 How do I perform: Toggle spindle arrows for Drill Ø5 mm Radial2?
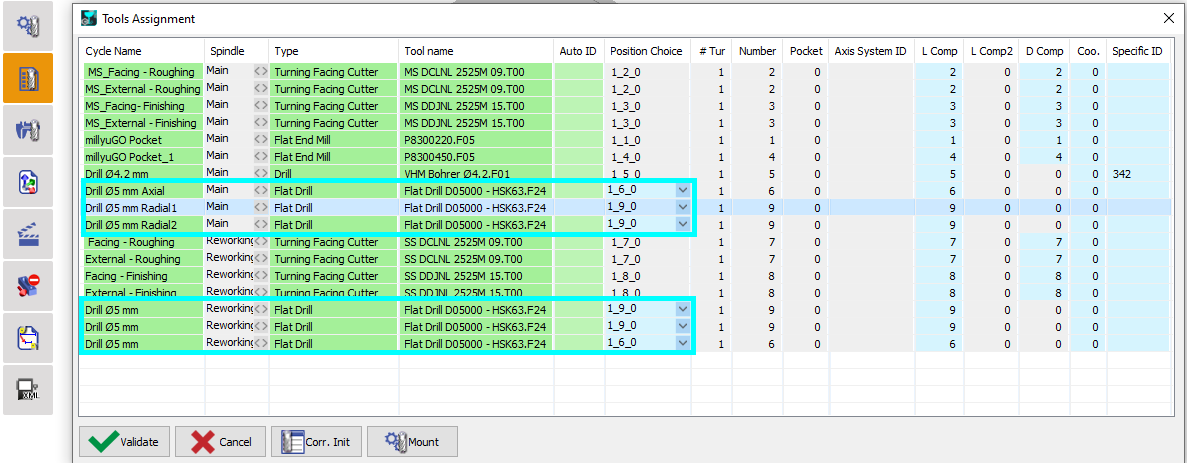click(260, 225)
